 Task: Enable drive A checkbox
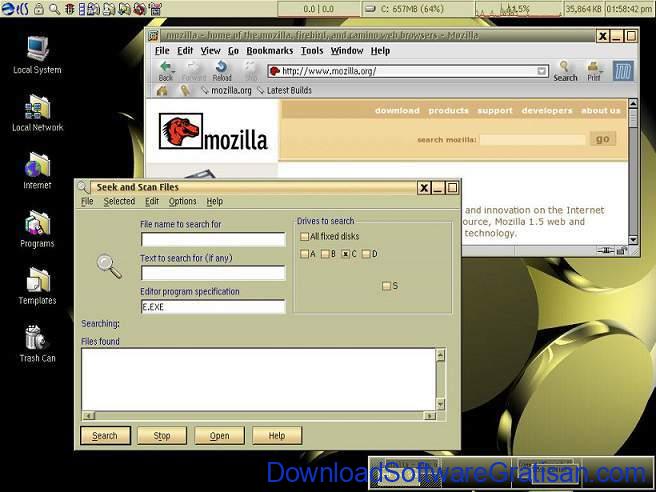coord(304,254)
